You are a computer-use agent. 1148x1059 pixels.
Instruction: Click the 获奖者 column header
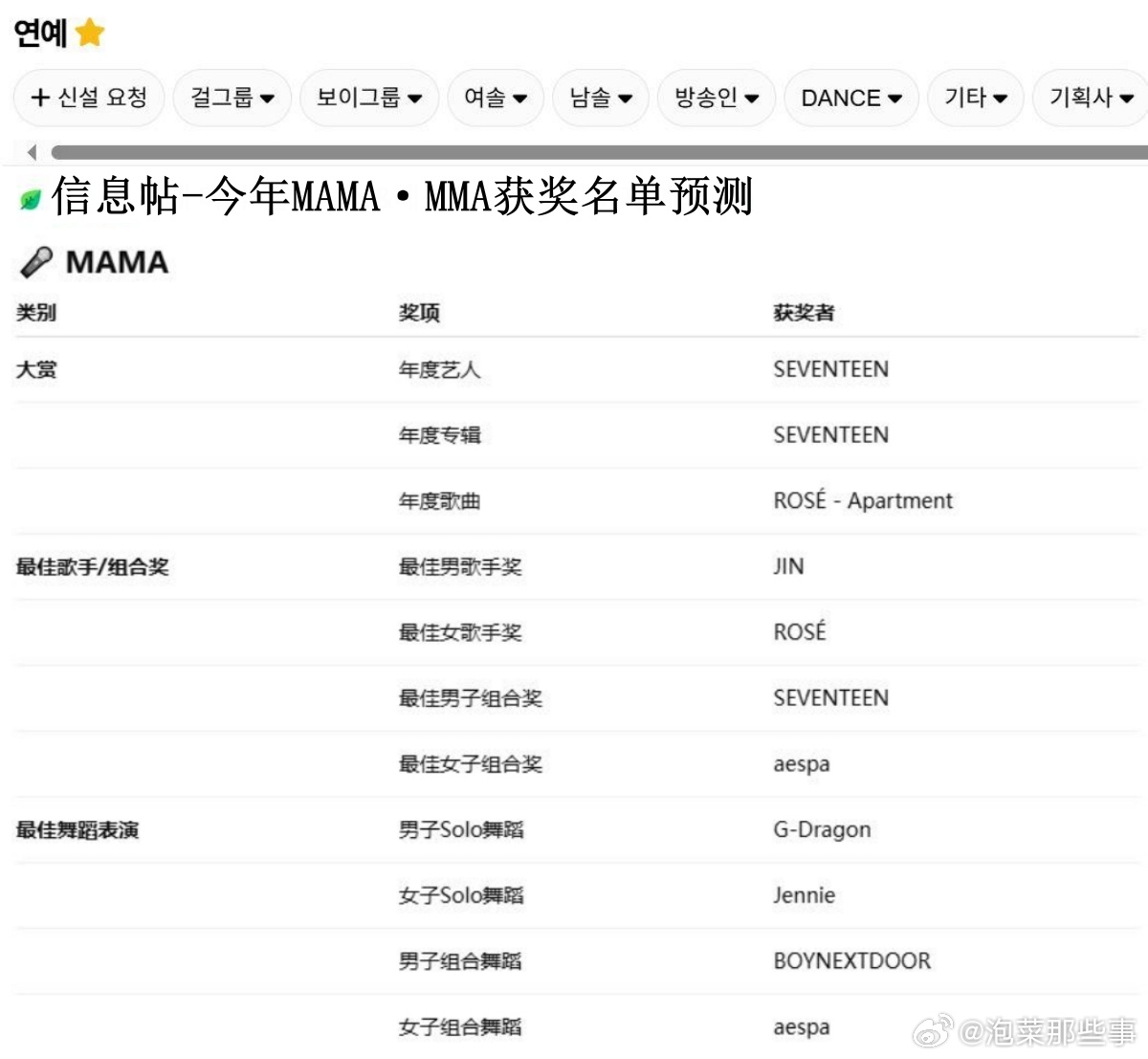pyautogui.click(x=804, y=312)
